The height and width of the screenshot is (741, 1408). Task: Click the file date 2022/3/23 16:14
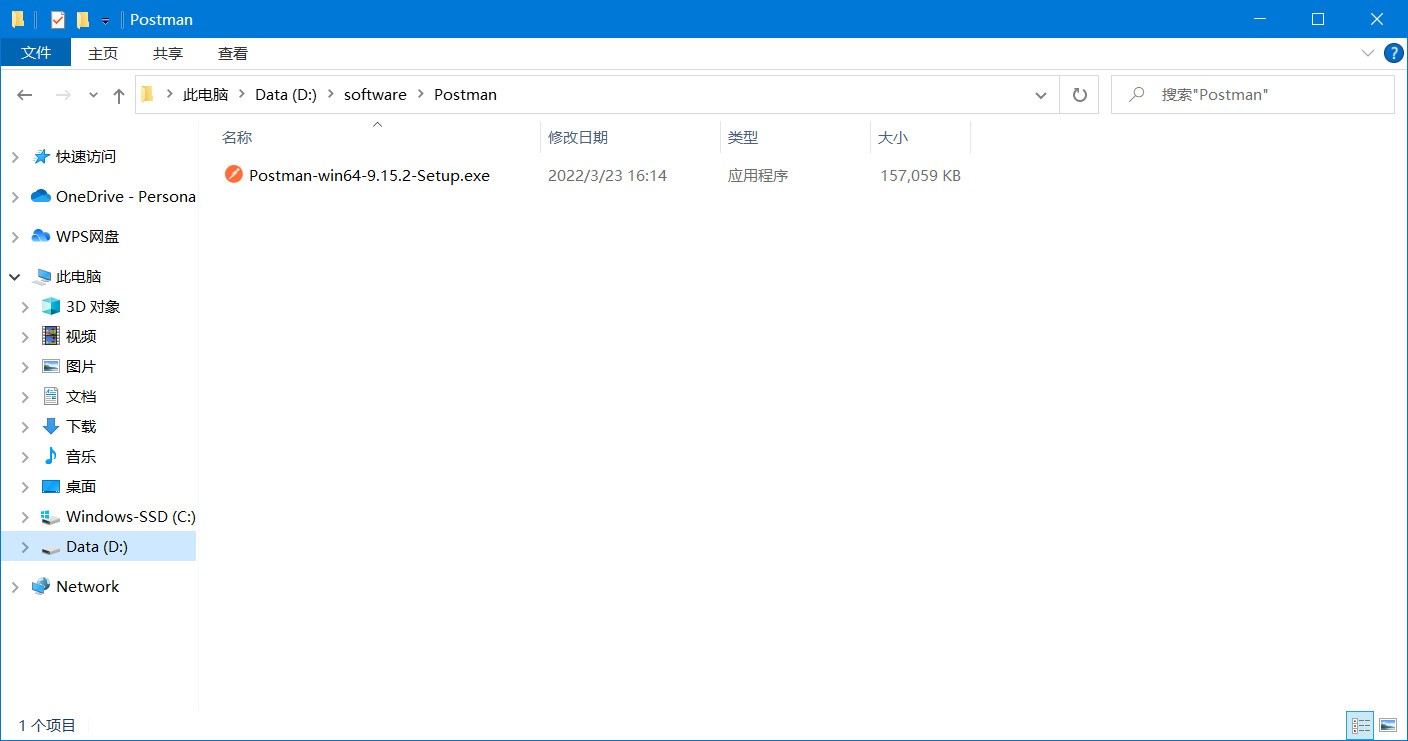(x=607, y=176)
